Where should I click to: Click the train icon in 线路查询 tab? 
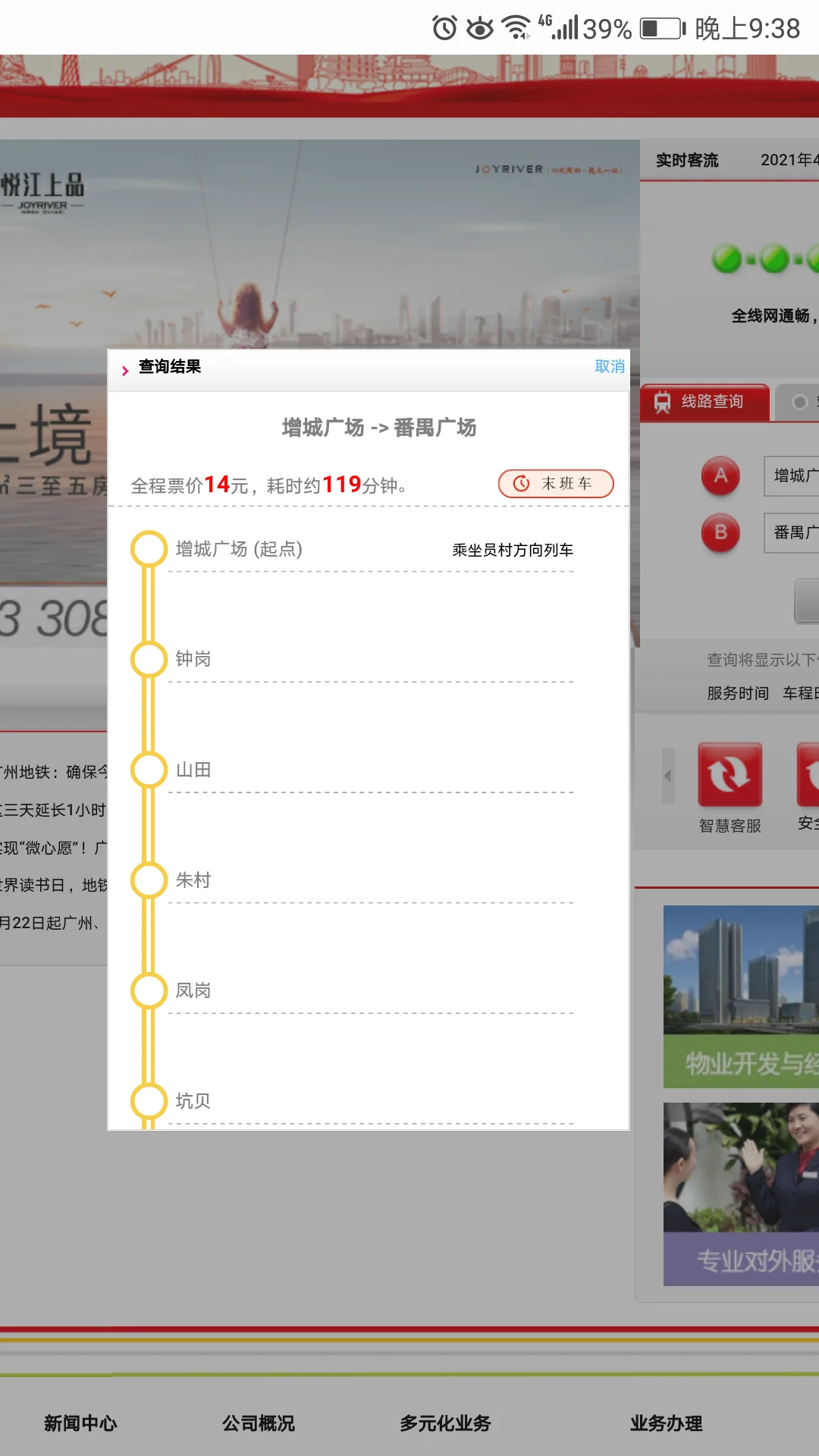pos(663,402)
